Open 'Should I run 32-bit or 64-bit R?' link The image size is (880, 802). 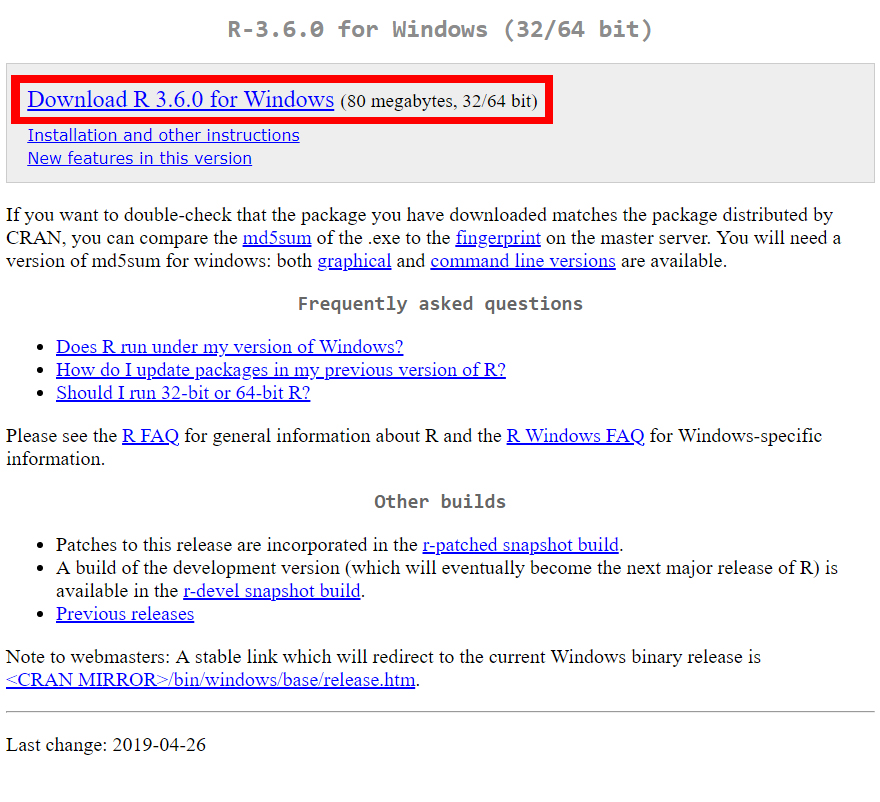[183, 393]
